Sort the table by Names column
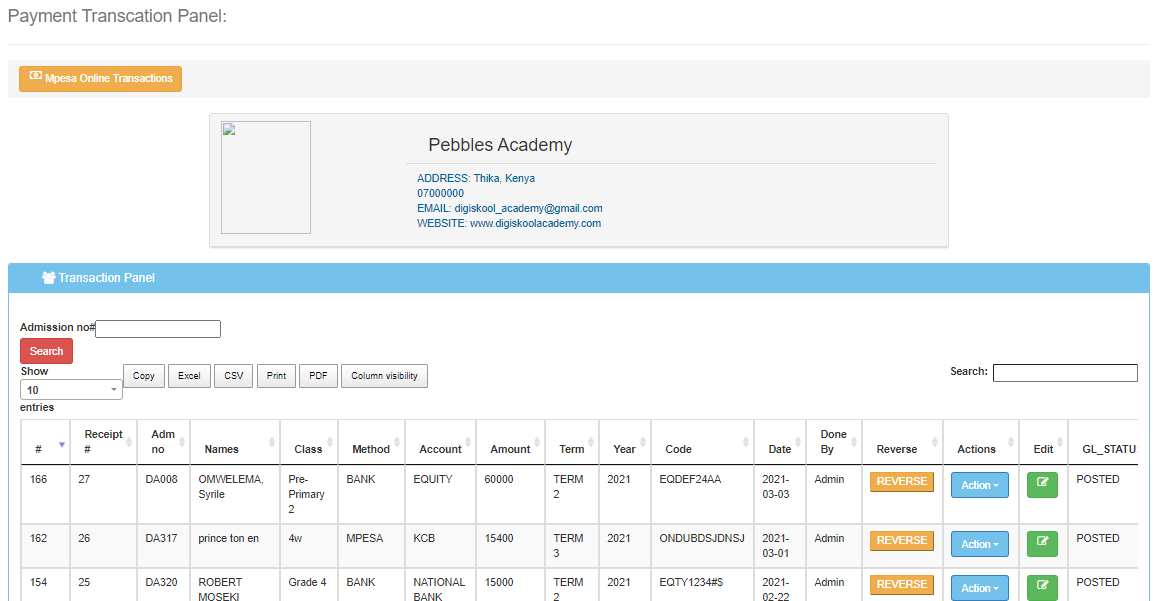Viewport: 1157px width, 601px height. coord(221,449)
